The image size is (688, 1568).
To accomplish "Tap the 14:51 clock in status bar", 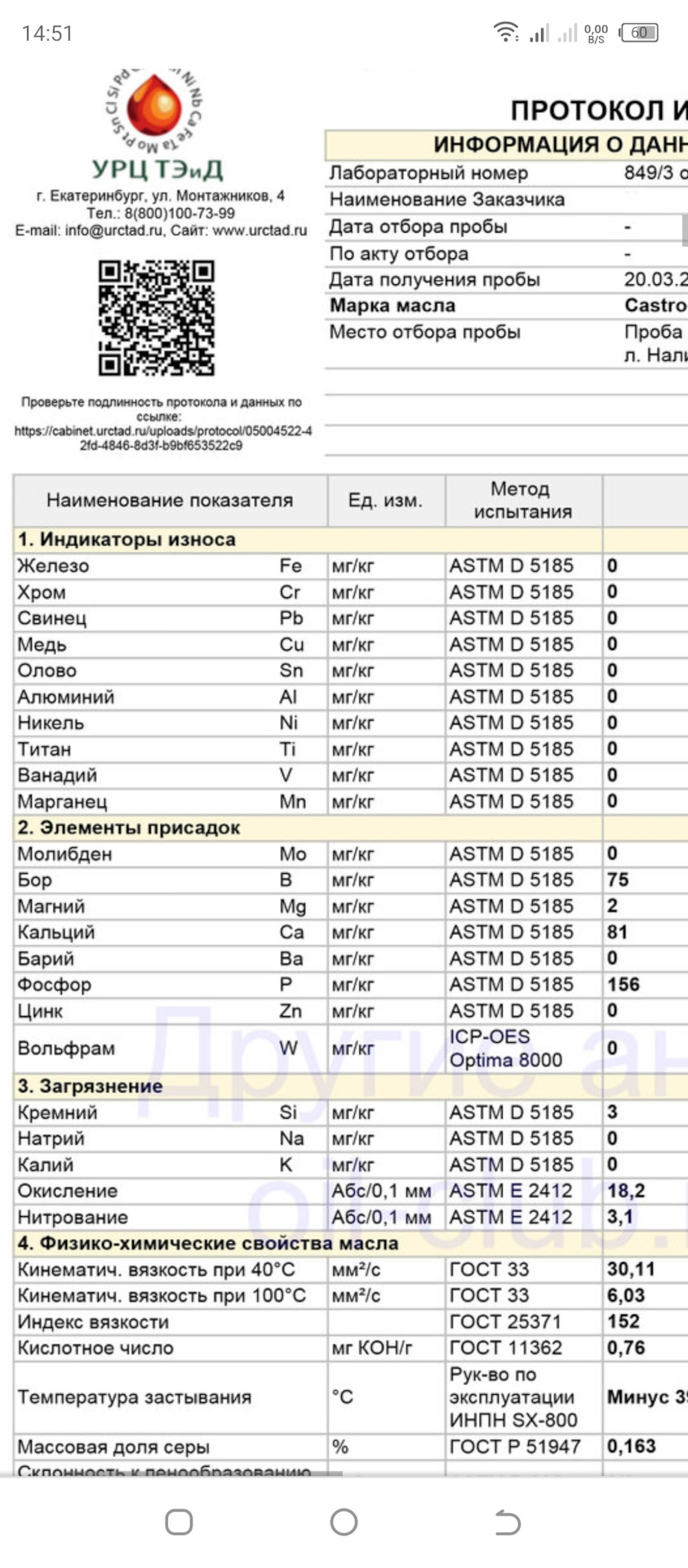I will [47, 33].
